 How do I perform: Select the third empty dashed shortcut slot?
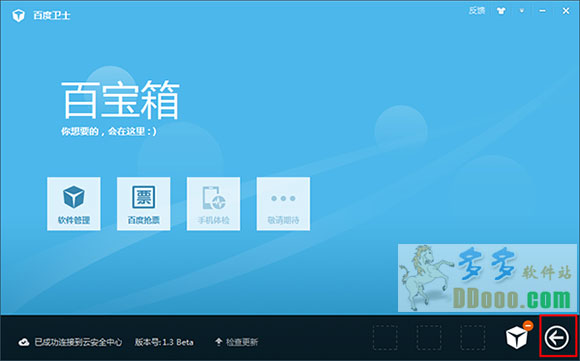click(473, 337)
